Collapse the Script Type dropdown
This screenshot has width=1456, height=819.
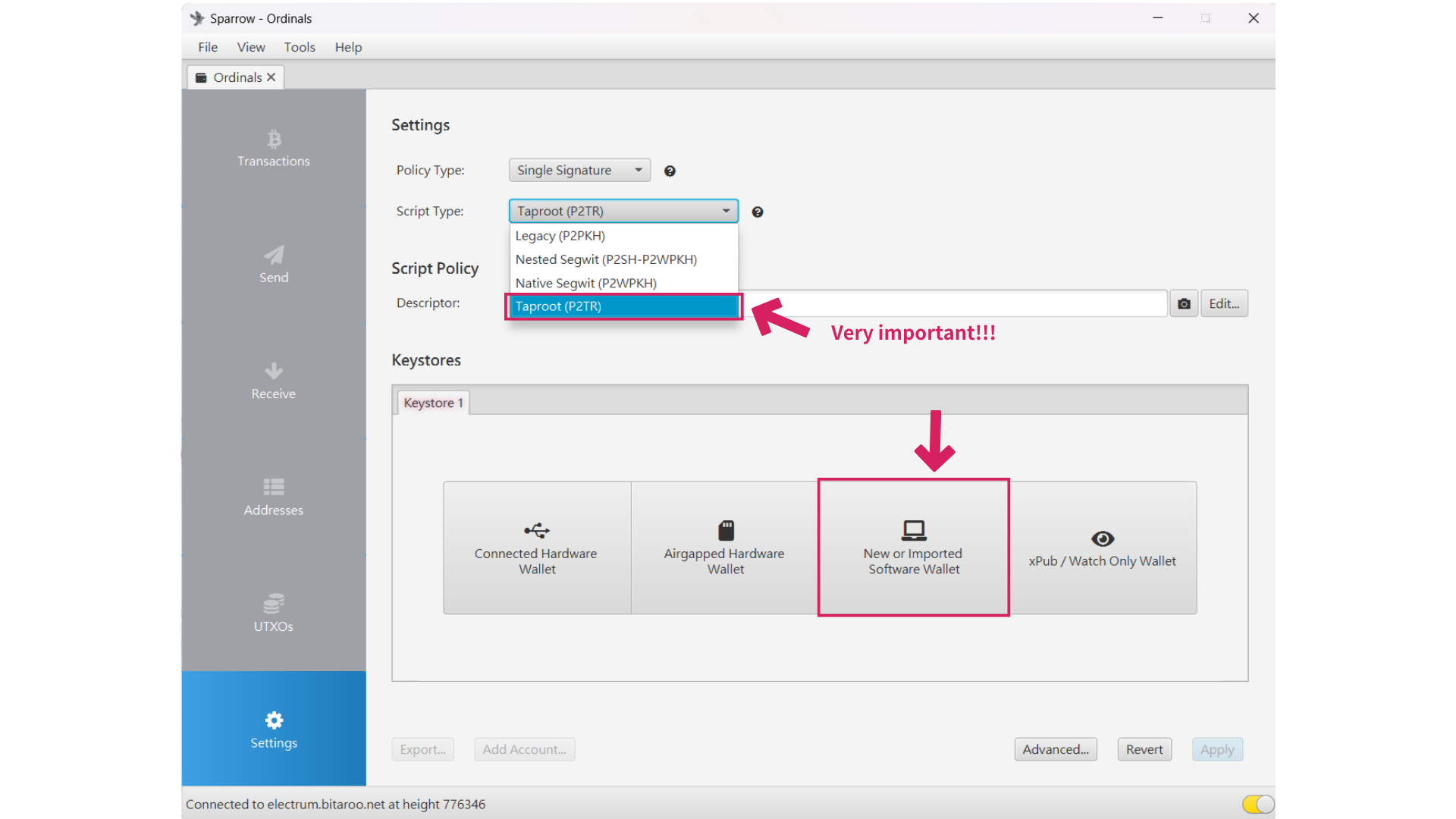click(x=623, y=211)
